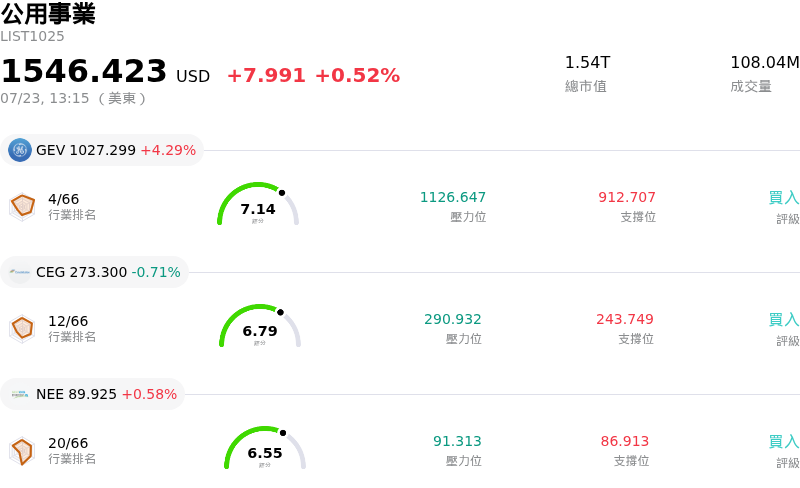The image size is (800, 488).
Task: Click NEE support level 86.913
Action: click(624, 441)
